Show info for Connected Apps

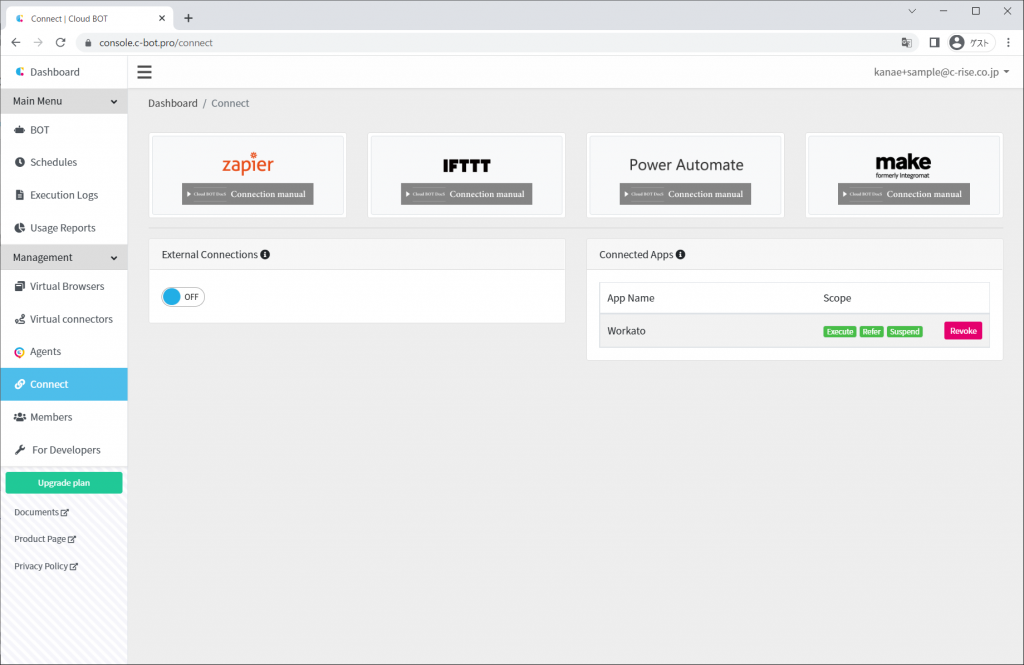coord(680,255)
